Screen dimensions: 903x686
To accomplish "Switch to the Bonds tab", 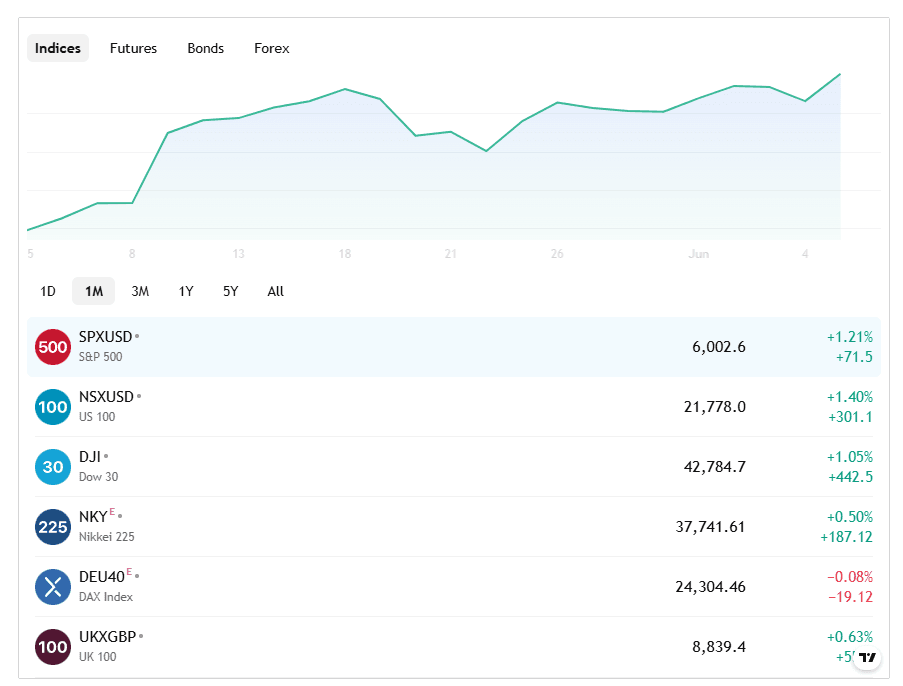I will click(x=206, y=48).
